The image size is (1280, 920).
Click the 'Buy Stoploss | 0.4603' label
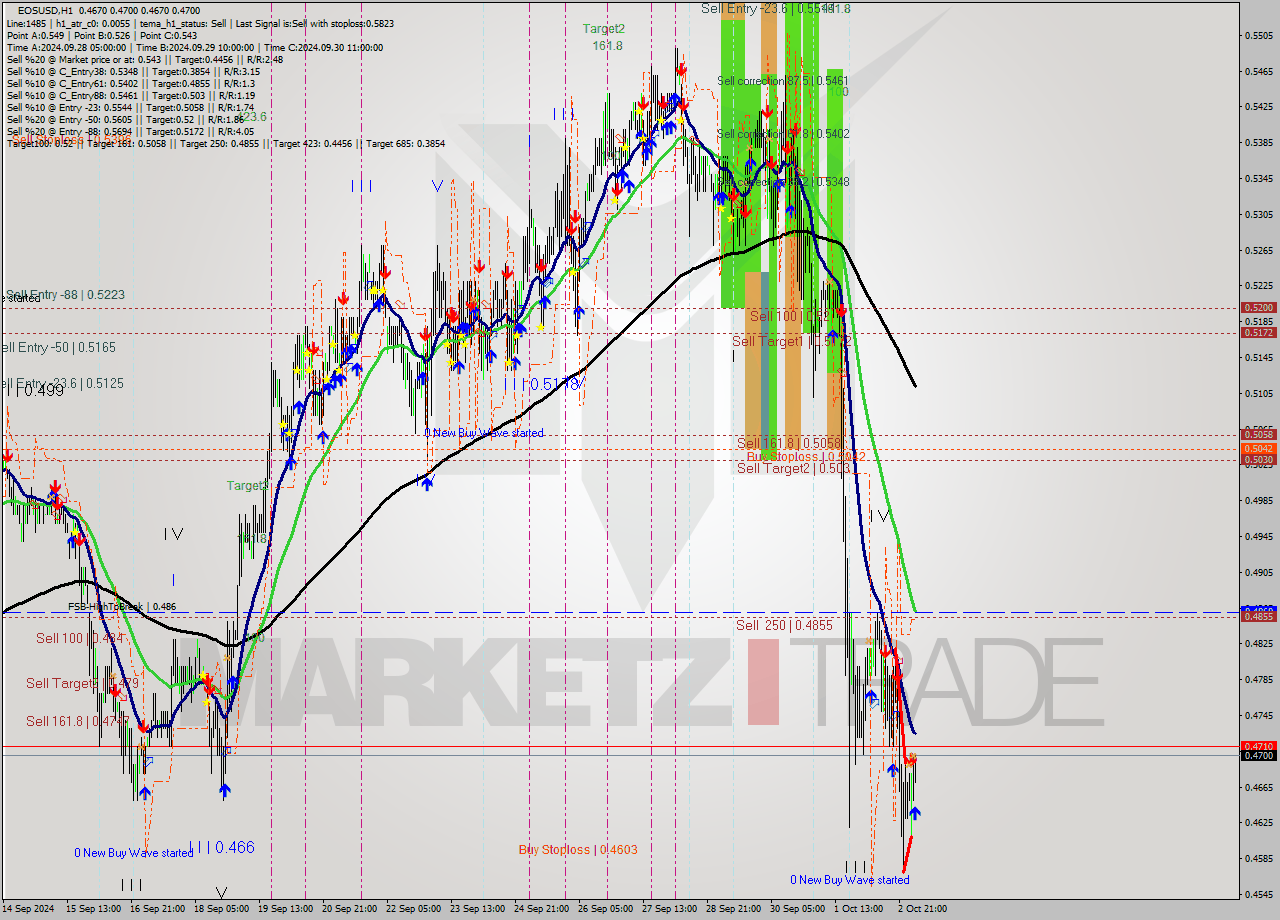pyautogui.click(x=578, y=849)
